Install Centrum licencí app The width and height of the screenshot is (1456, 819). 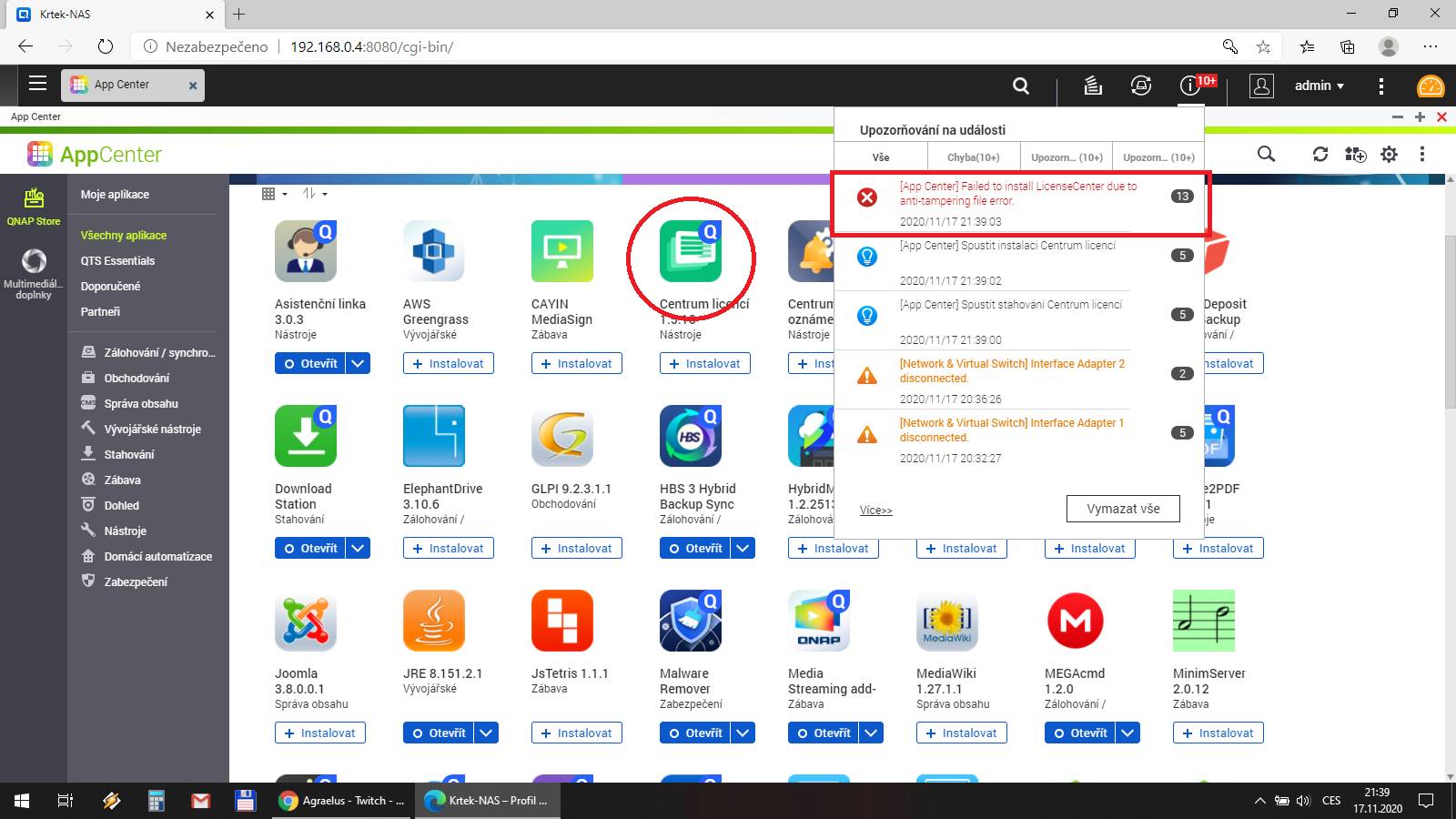(x=705, y=363)
